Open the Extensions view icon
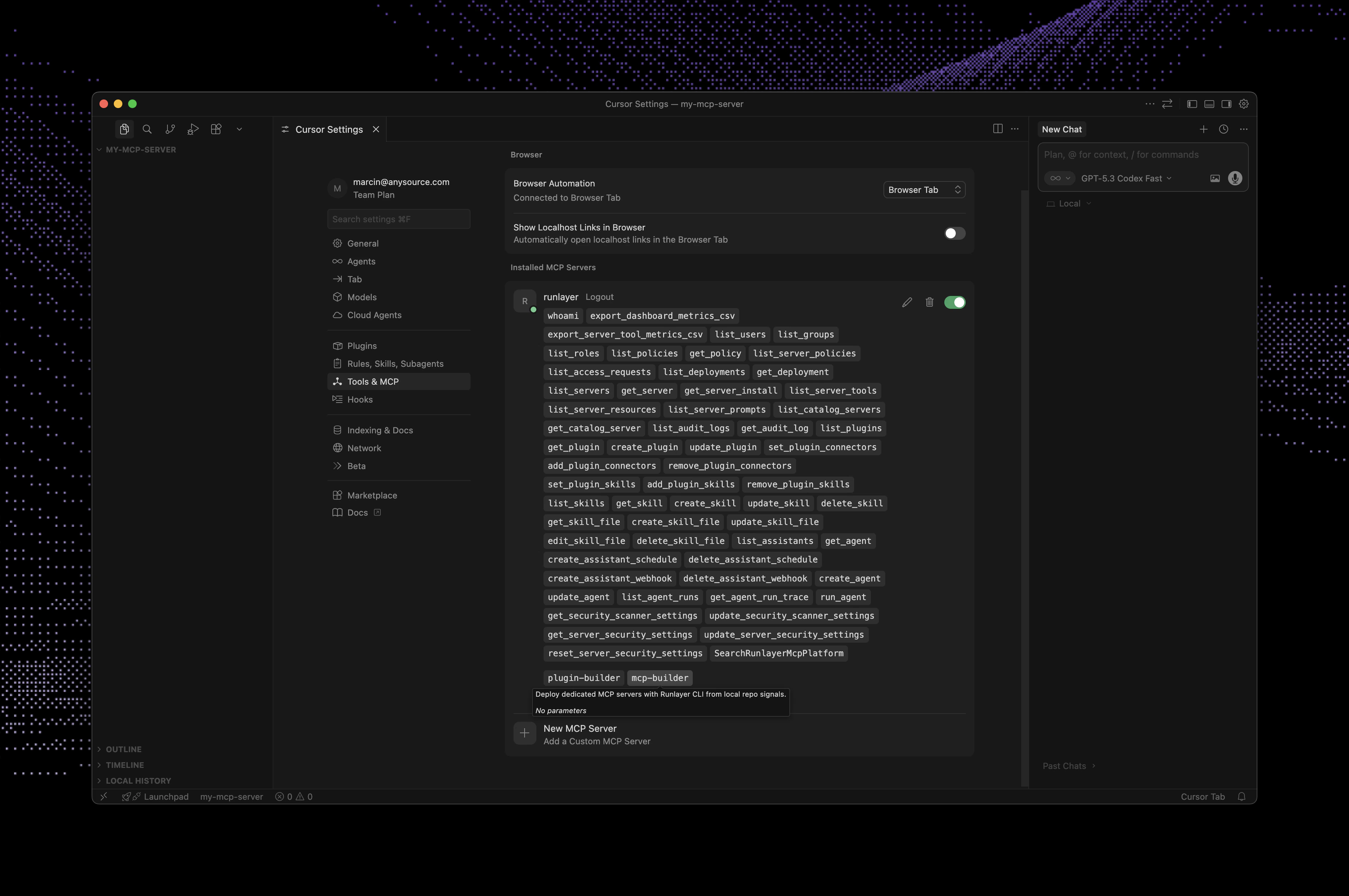Viewport: 1349px width, 896px height. 216,129
